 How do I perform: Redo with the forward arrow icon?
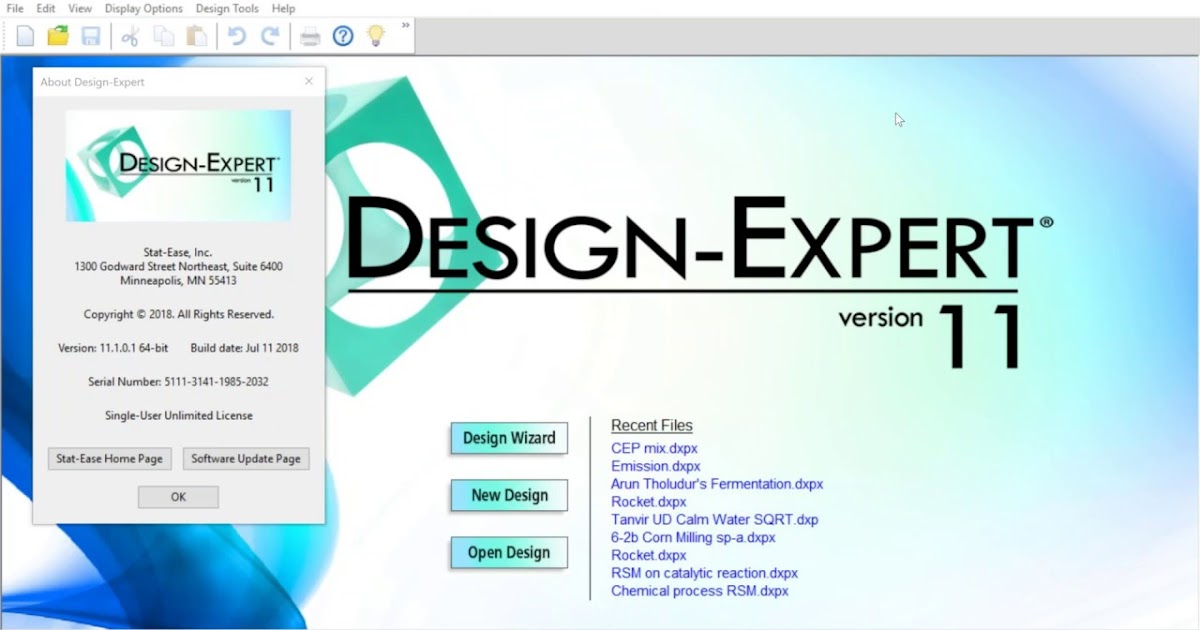pos(269,35)
